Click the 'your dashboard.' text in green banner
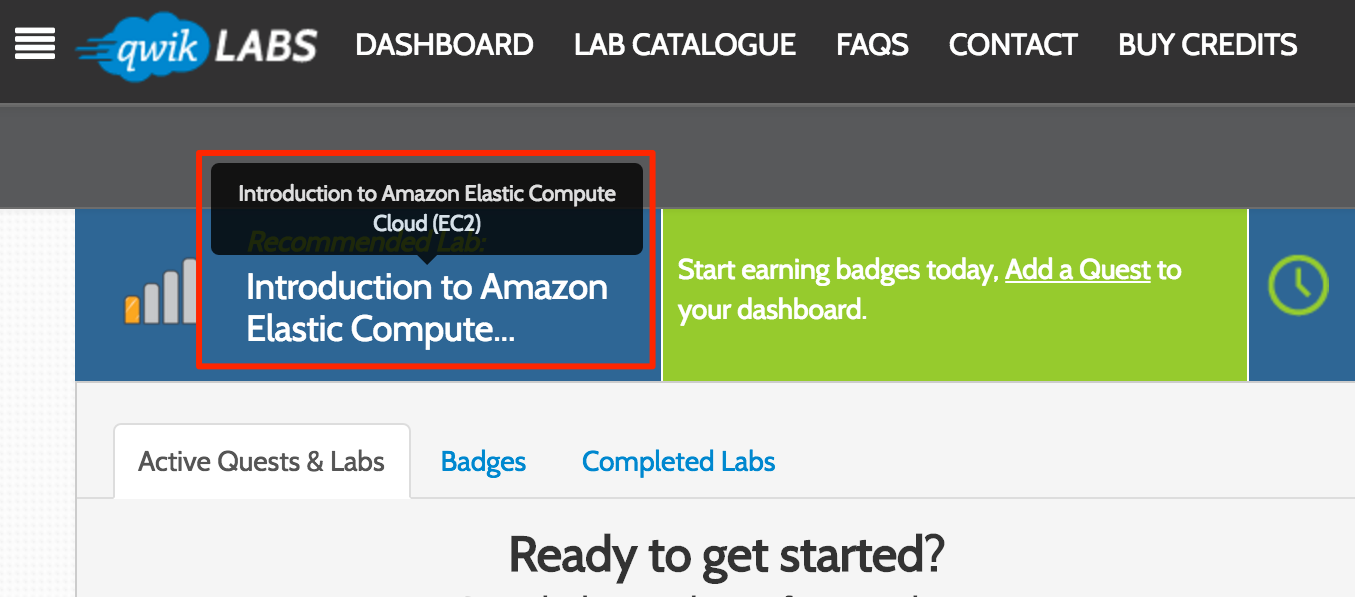 [771, 310]
